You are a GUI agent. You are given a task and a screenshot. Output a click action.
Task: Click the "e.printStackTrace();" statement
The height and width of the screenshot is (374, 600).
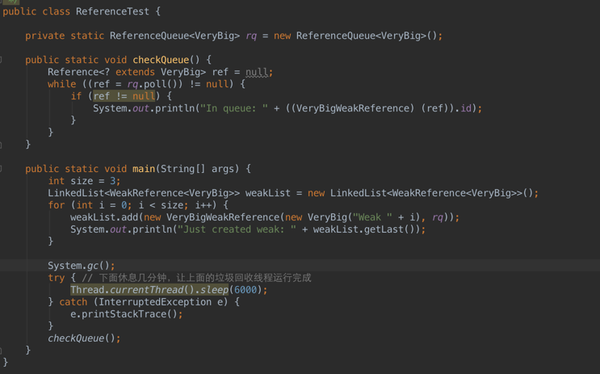(127, 314)
